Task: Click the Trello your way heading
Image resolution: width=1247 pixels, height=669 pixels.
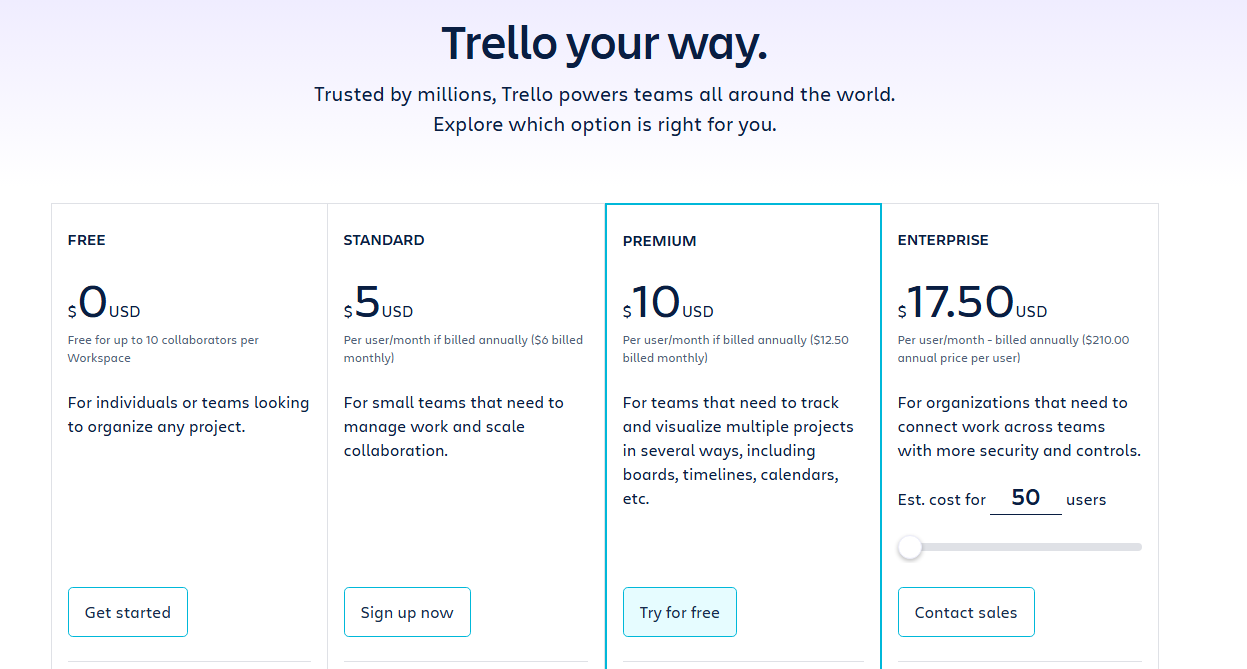Action: [604, 43]
